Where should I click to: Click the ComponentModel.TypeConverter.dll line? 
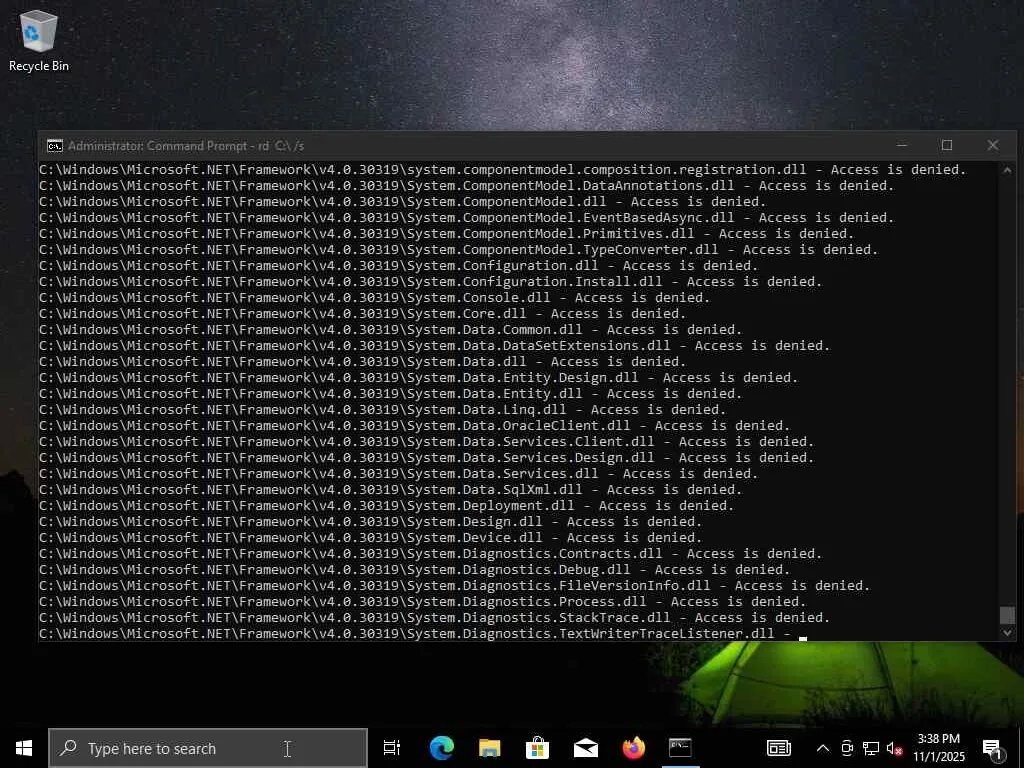point(458,249)
